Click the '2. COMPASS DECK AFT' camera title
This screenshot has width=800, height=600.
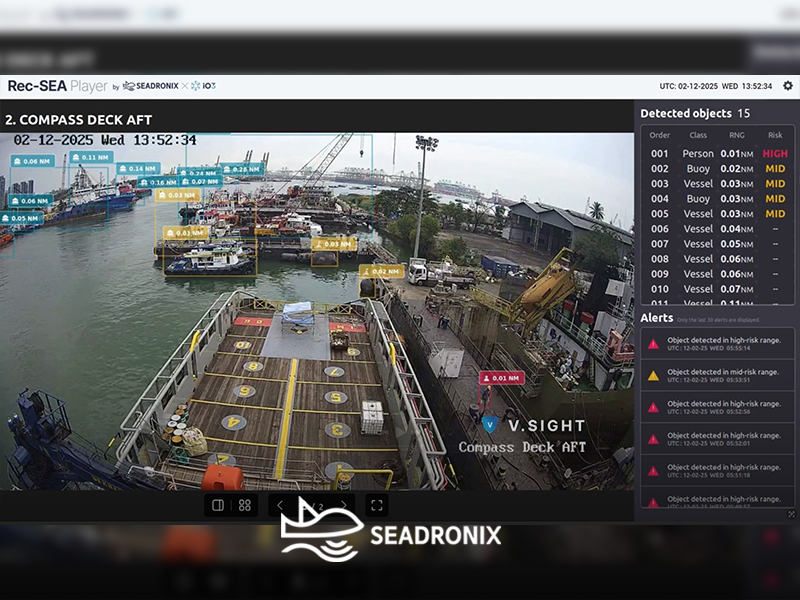(x=79, y=120)
